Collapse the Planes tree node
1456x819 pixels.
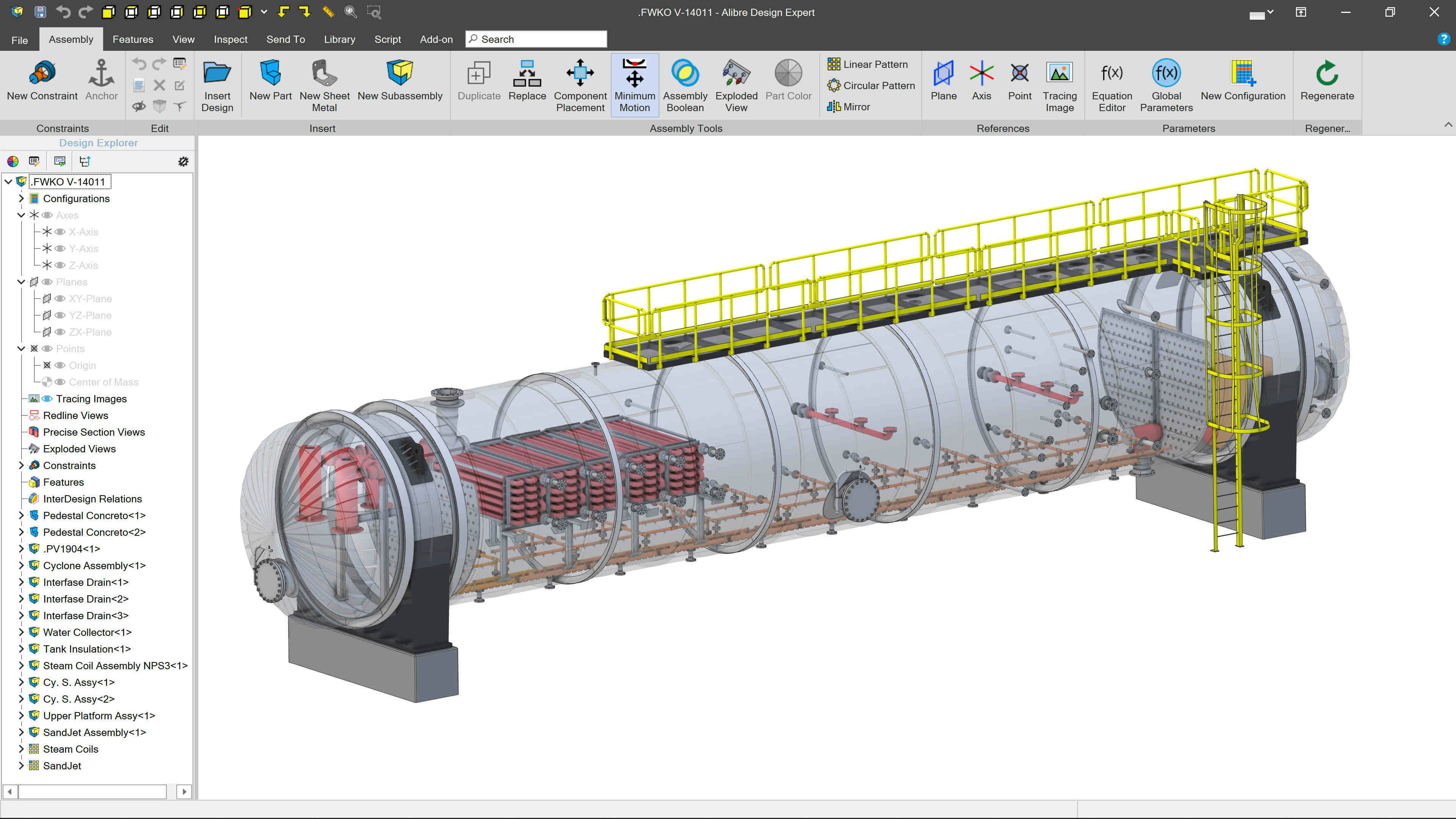[x=22, y=281]
